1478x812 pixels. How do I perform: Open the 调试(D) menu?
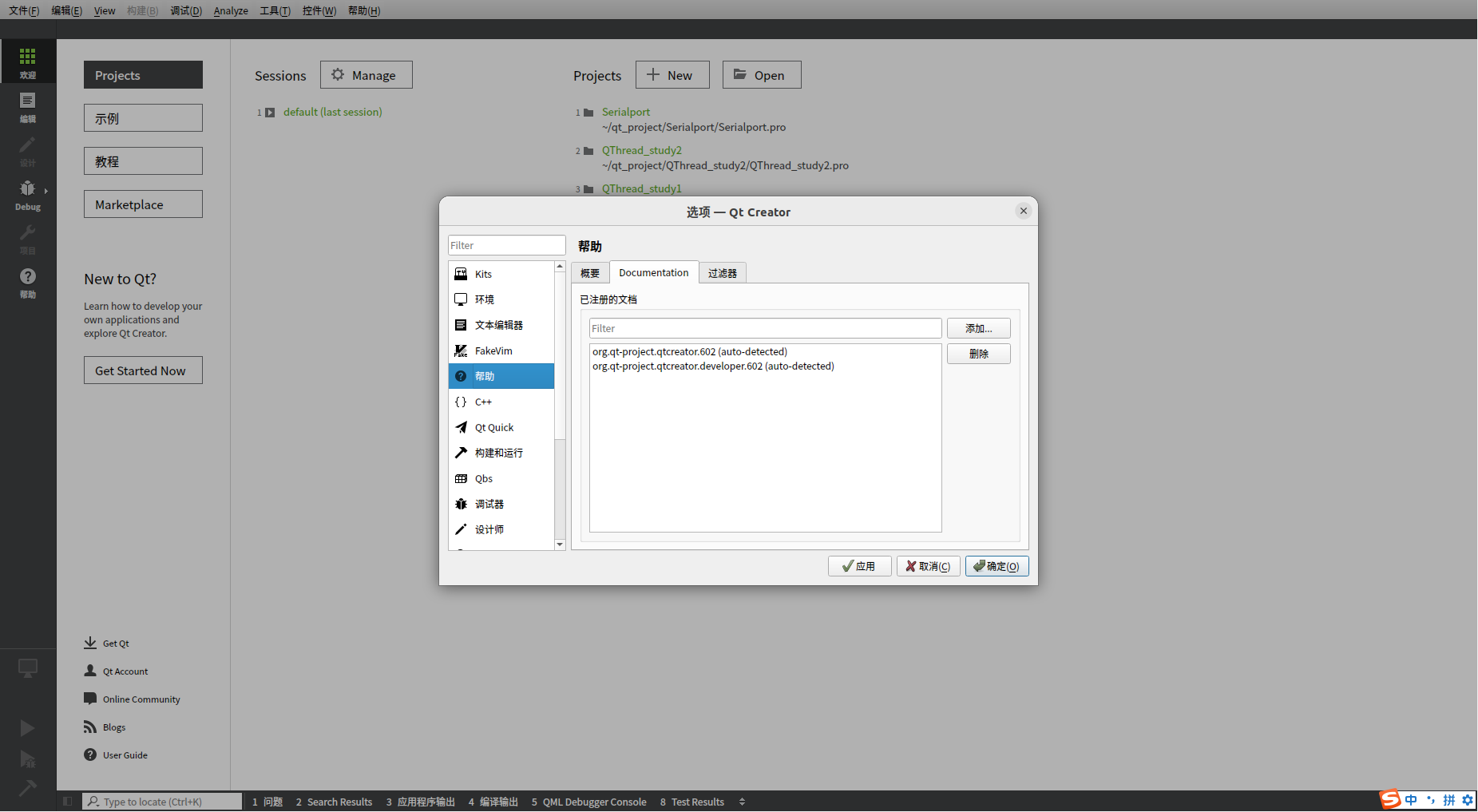pyautogui.click(x=186, y=10)
